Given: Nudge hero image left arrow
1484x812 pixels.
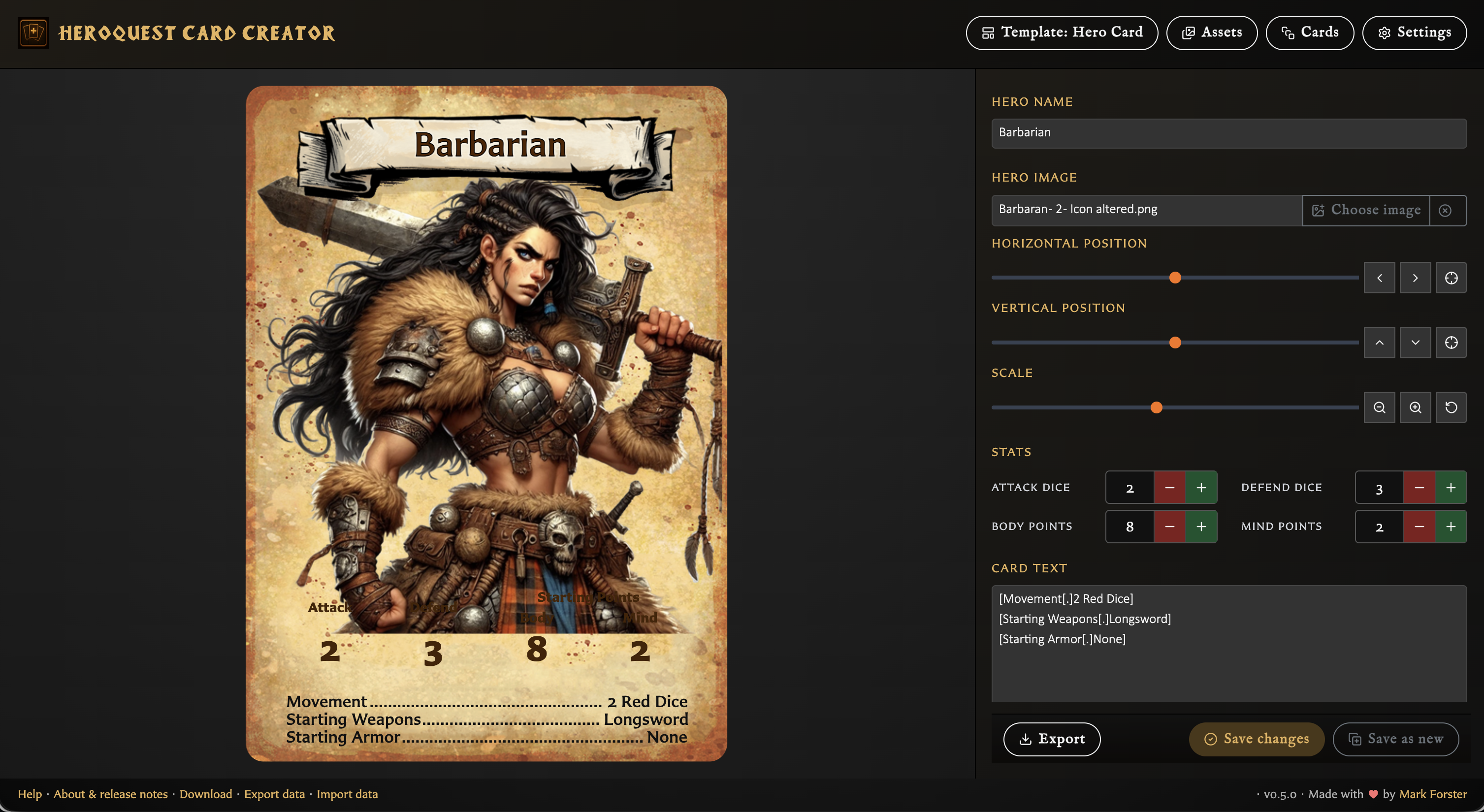Looking at the screenshot, I should [1379, 278].
